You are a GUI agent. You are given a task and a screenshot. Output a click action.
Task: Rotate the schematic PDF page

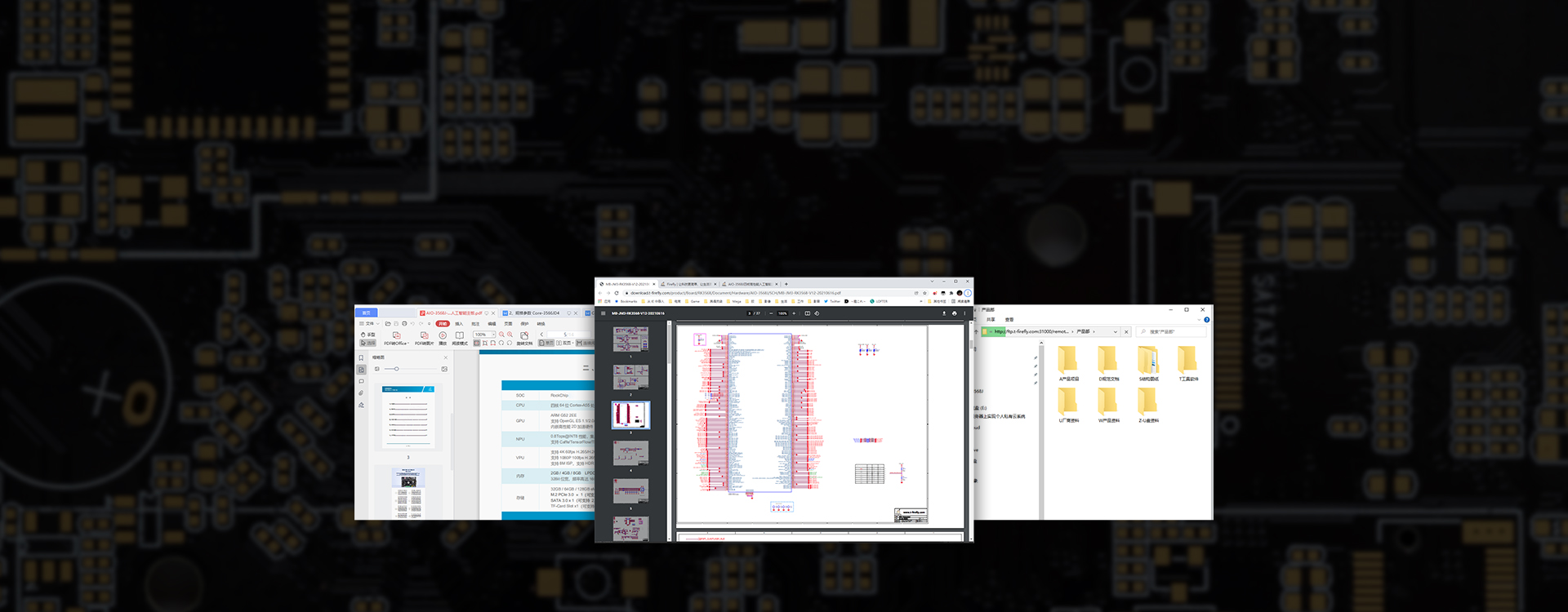[817, 313]
